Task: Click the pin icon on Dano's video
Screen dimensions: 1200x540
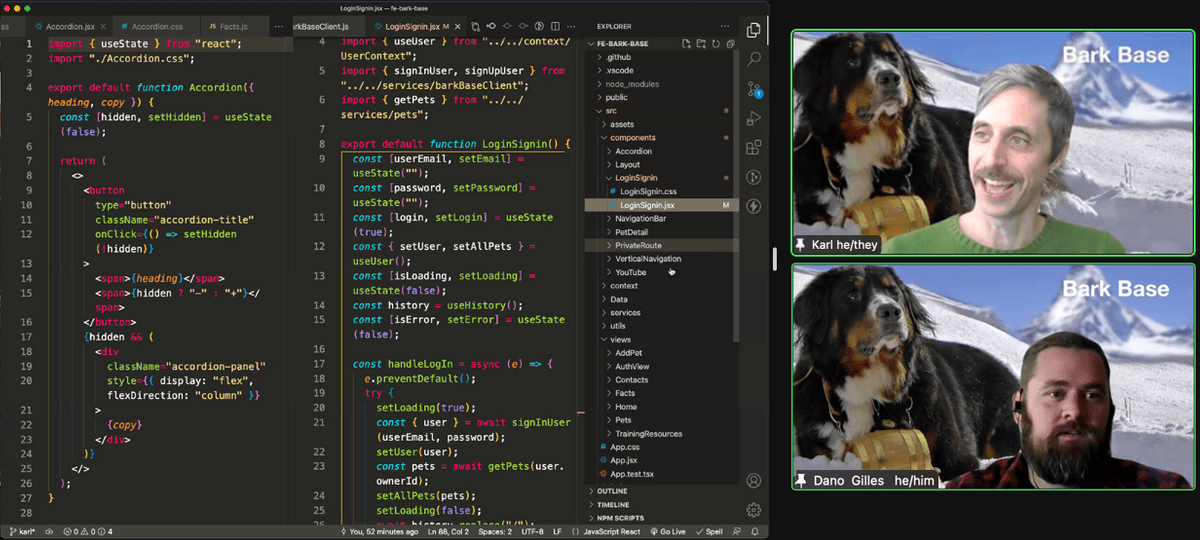Action: click(x=800, y=481)
